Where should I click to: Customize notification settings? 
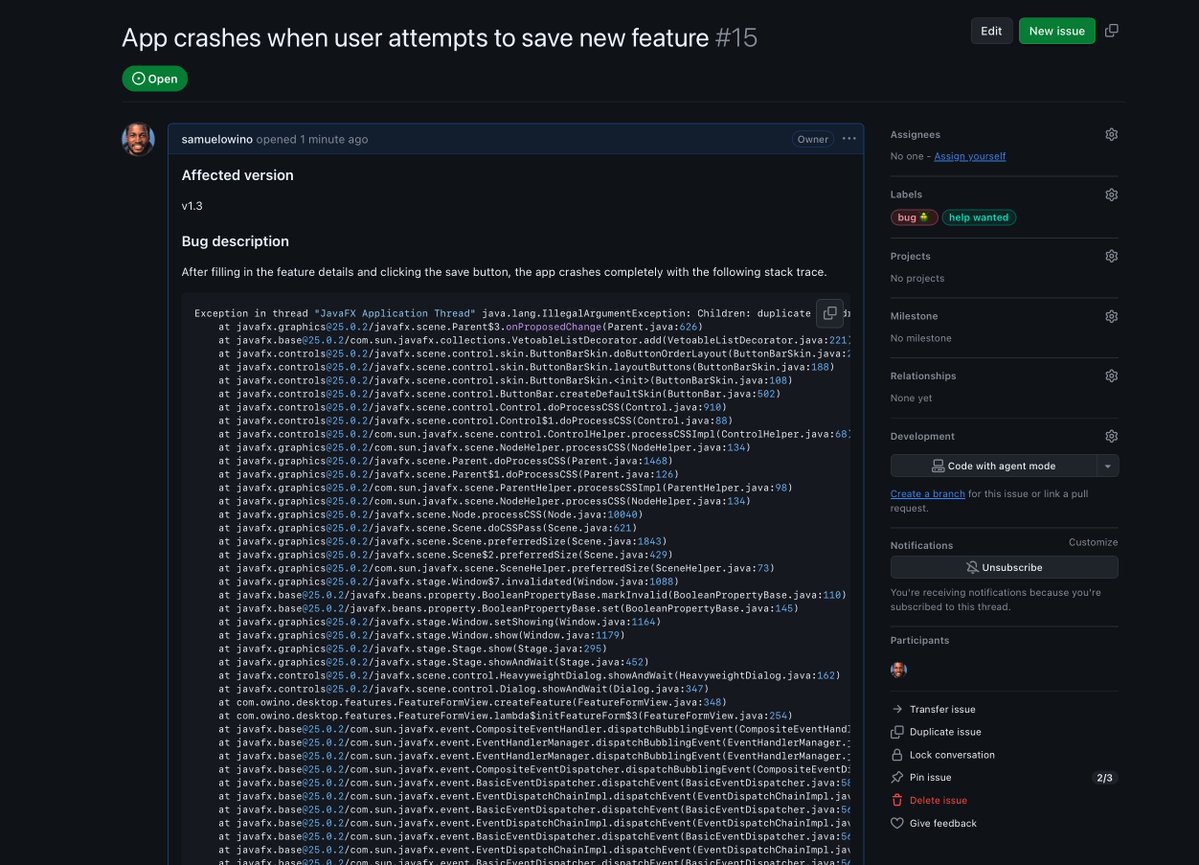[1093, 542]
